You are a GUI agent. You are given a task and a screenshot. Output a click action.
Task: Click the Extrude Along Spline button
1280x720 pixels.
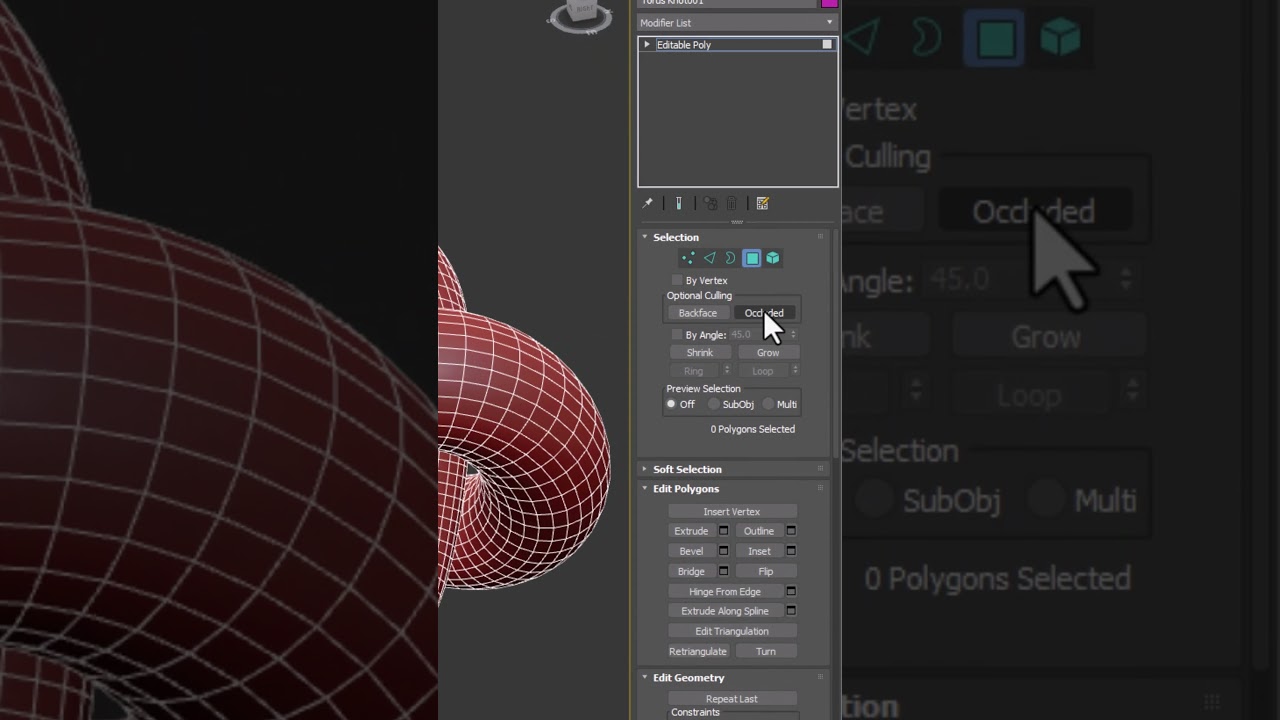point(725,611)
